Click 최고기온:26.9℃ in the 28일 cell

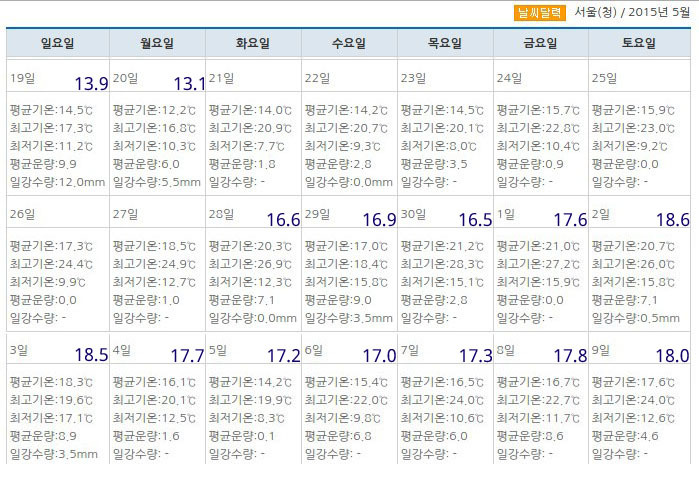(x=250, y=264)
